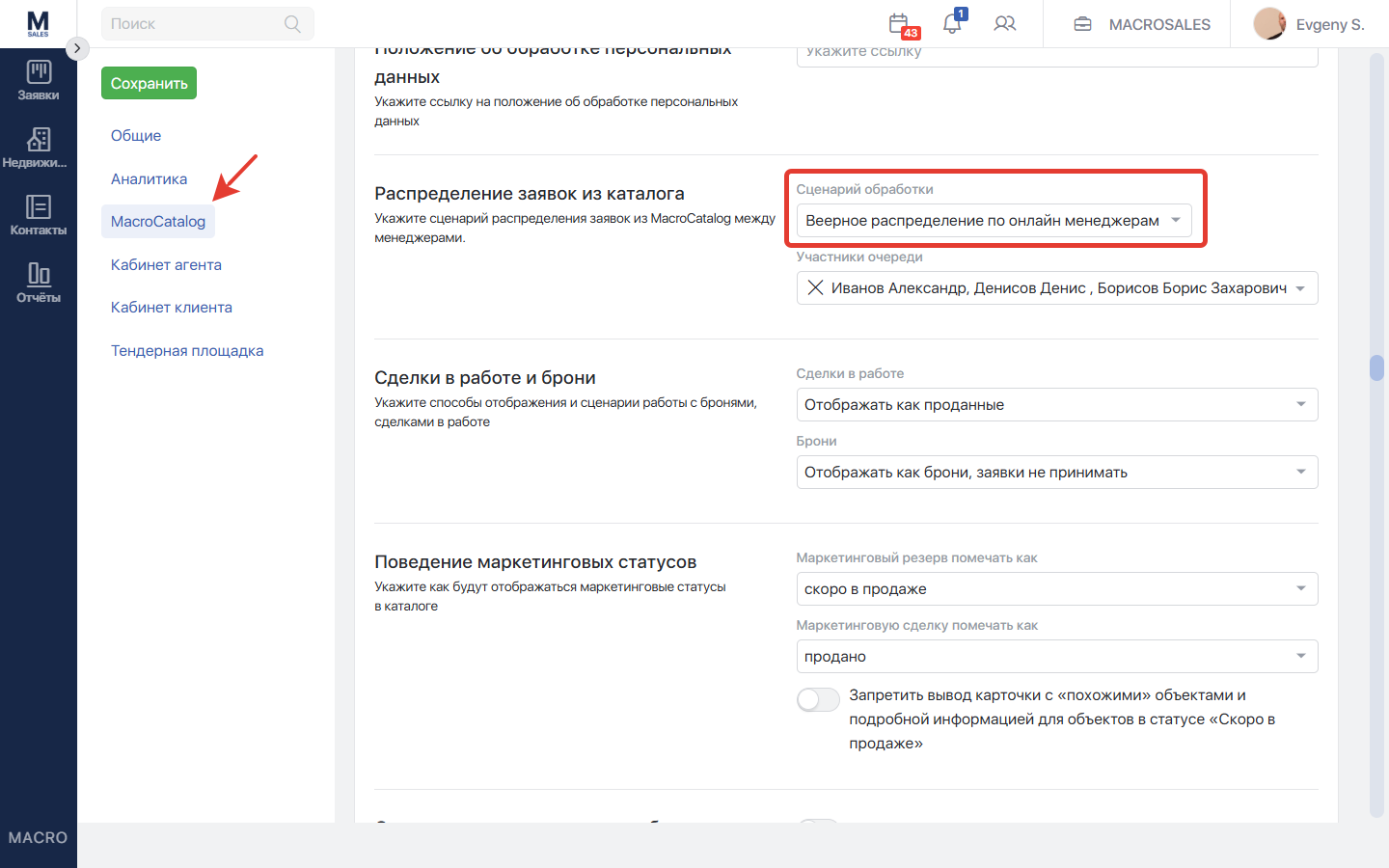Expand the sidebar with arrow button

(x=77, y=48)
